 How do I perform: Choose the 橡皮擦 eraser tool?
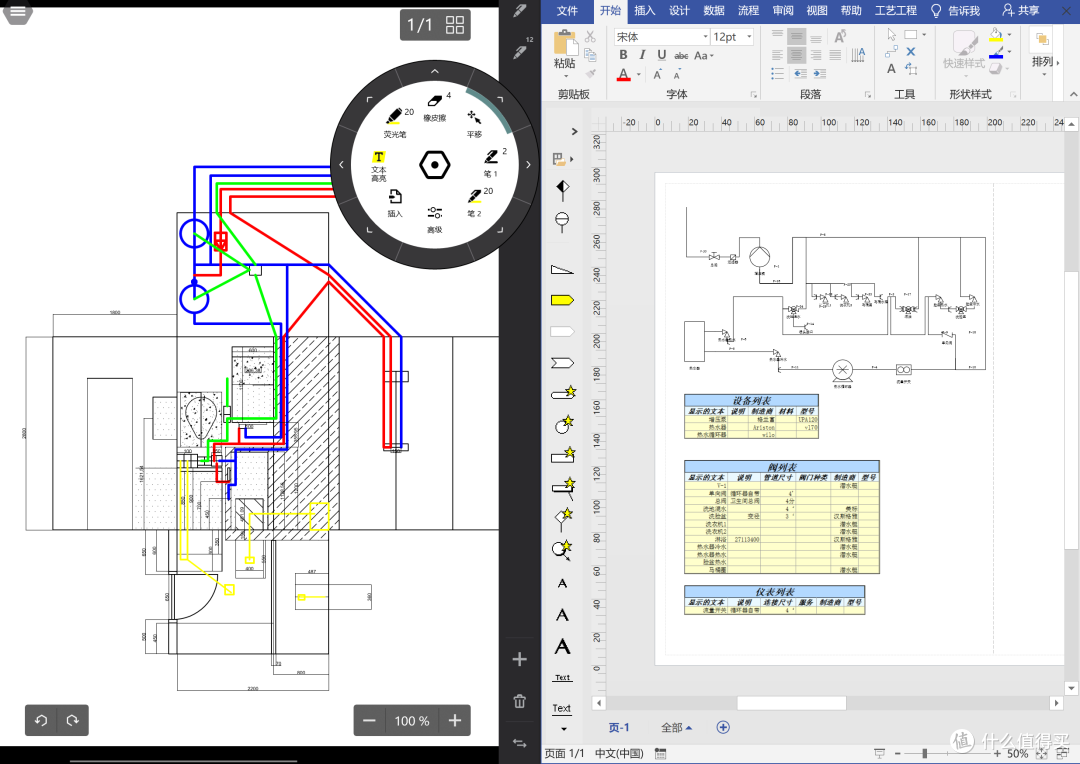click(x=435, y=107)
